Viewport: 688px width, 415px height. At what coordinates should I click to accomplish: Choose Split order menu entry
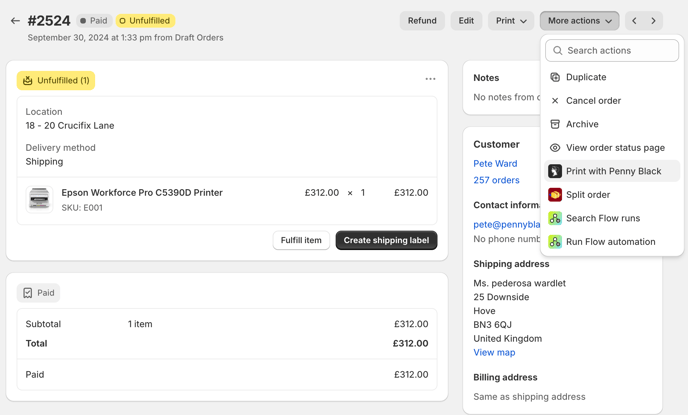612,195
